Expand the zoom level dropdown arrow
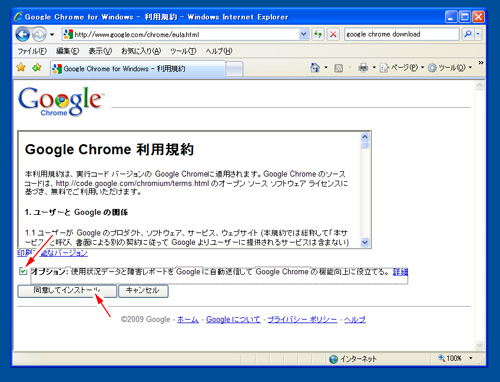Image resolution: width=500 pixels, height=382 pixels. tap(471, 358)
